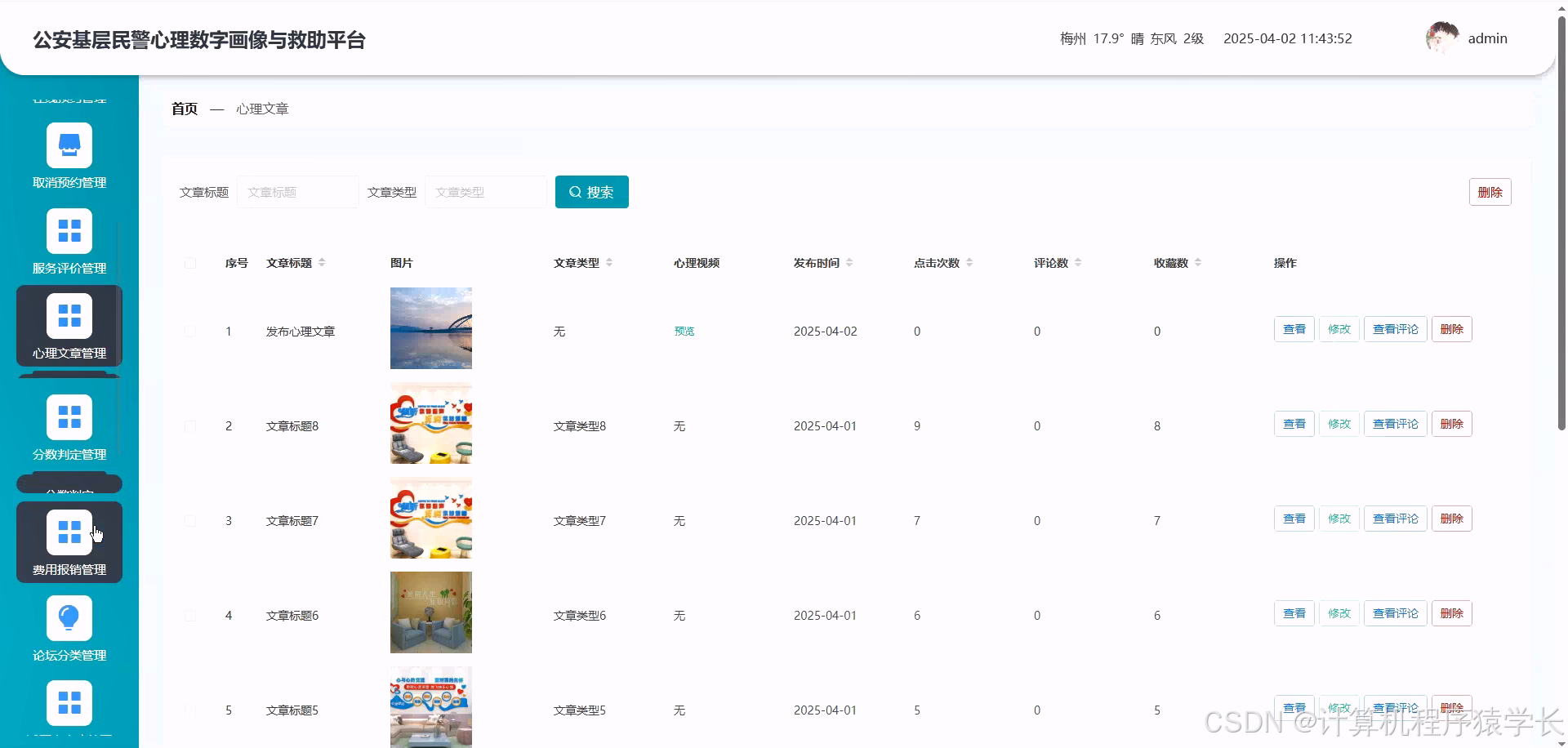Open 取消预约管理 sidebar icon
This screenshot has width=1568, height=748.
69,144
